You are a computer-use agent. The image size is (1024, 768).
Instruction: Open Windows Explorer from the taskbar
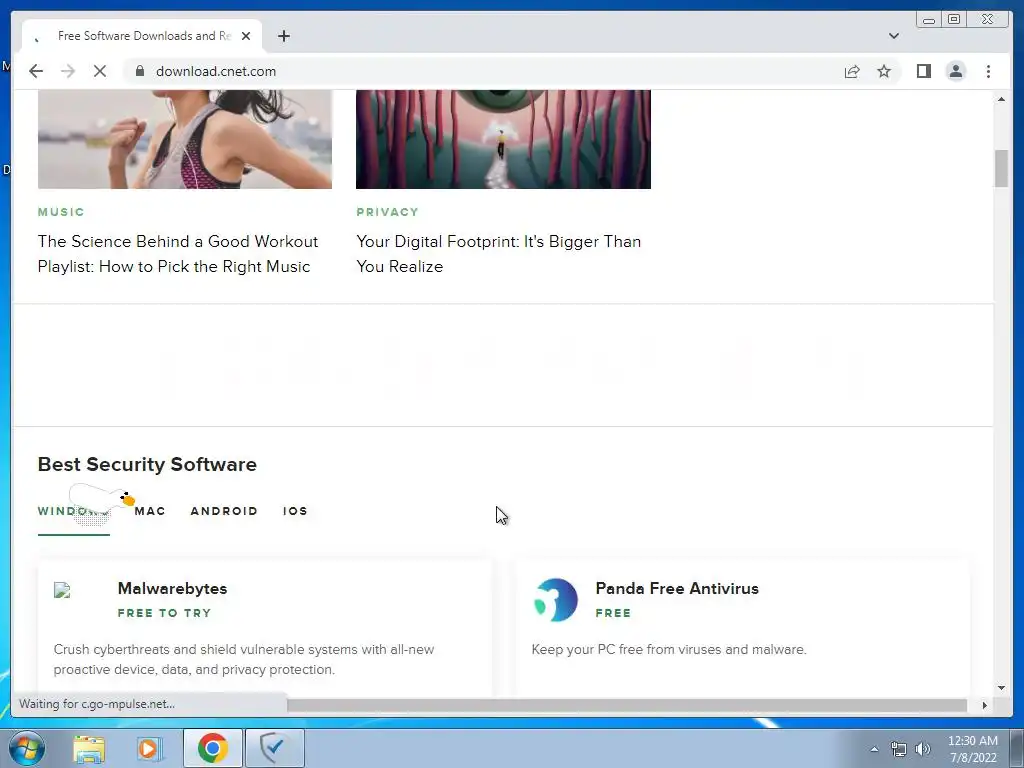point(89,749)
